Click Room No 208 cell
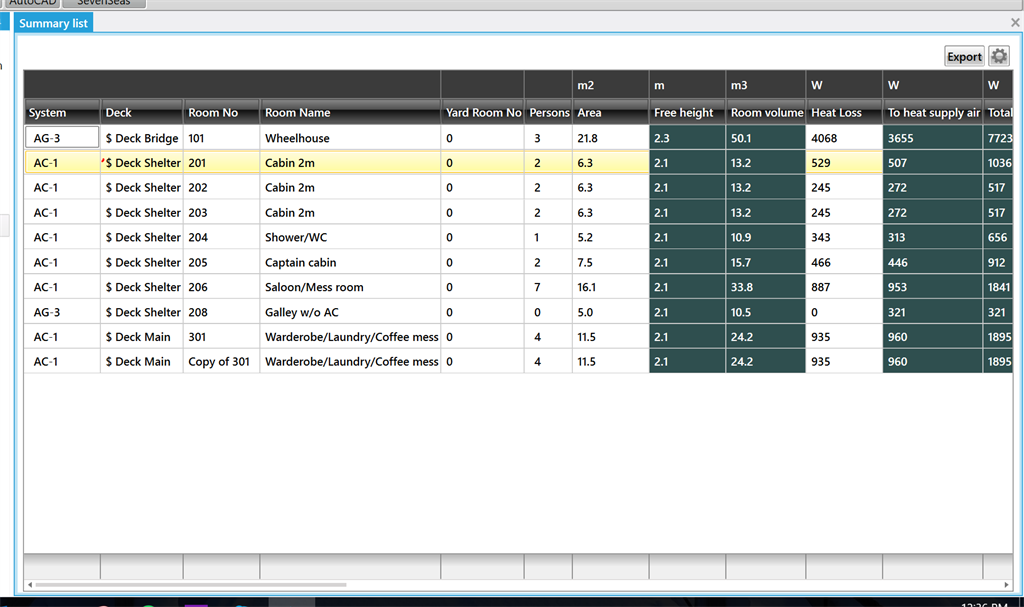Viewport: 1024px width, 607px height. [x=221, y=312]
